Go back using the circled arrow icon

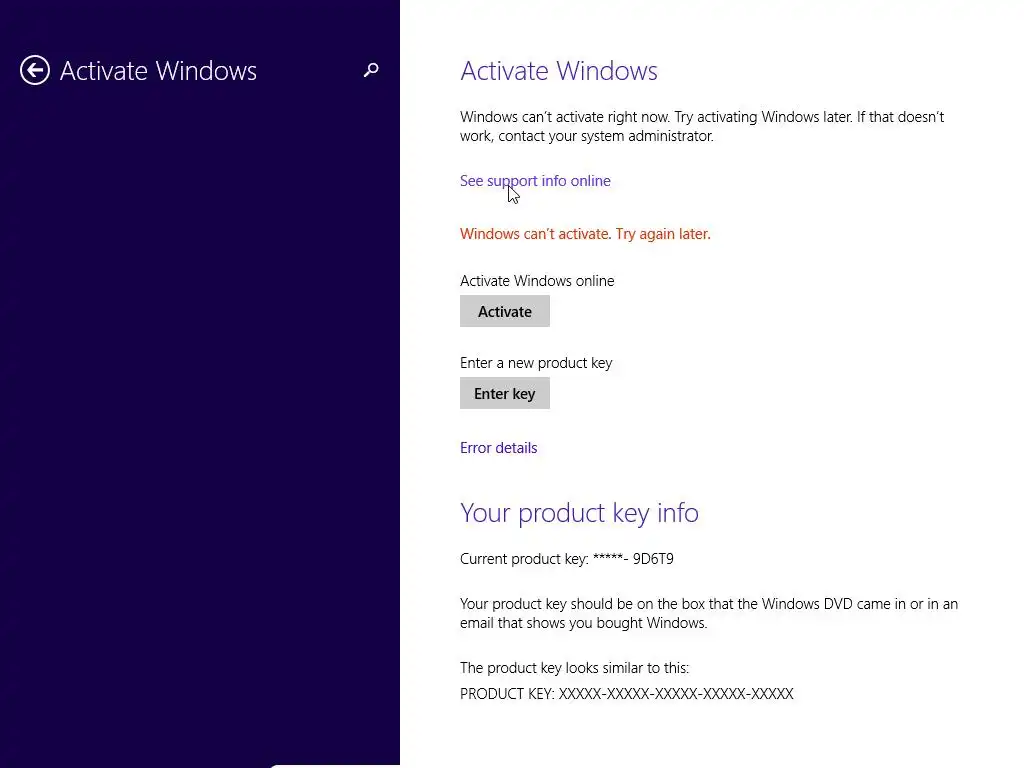pyautogui.click(x=35, y=71)
